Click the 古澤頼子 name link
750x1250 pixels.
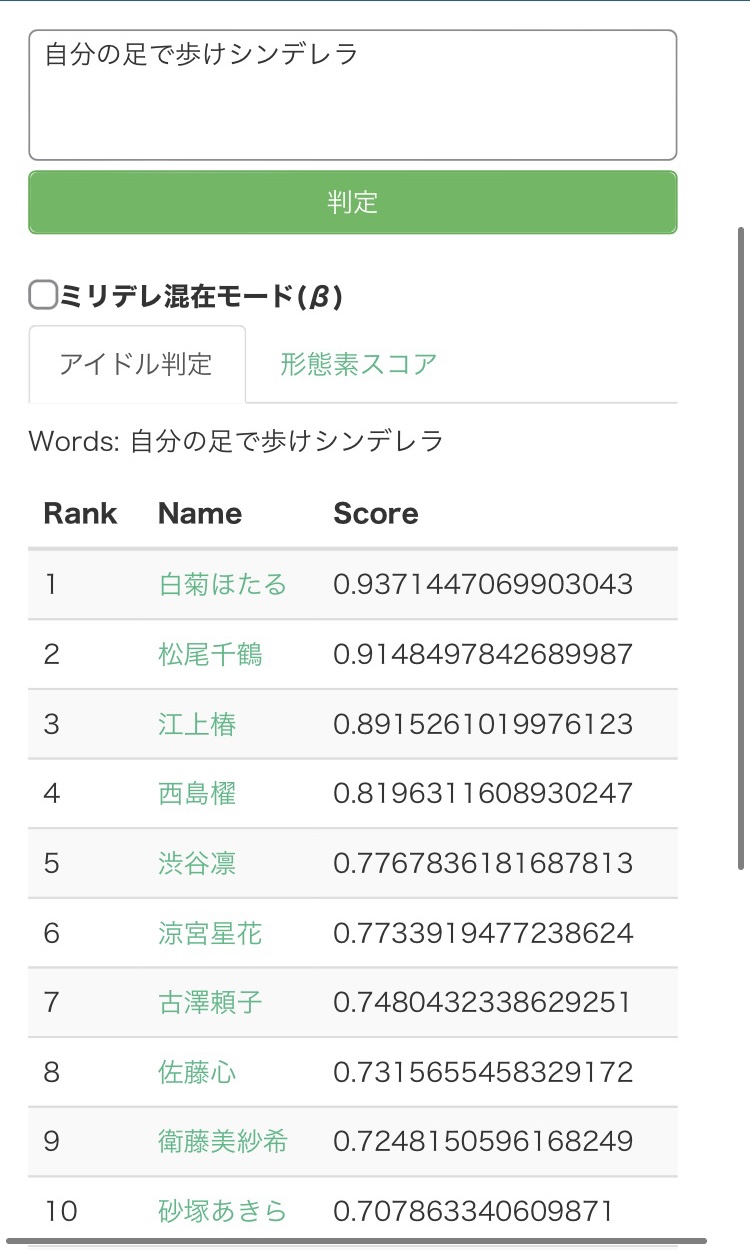210,1002
